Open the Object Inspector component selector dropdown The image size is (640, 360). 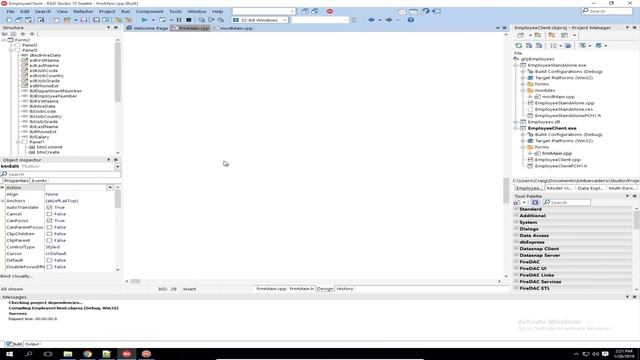tap(118, 167)
